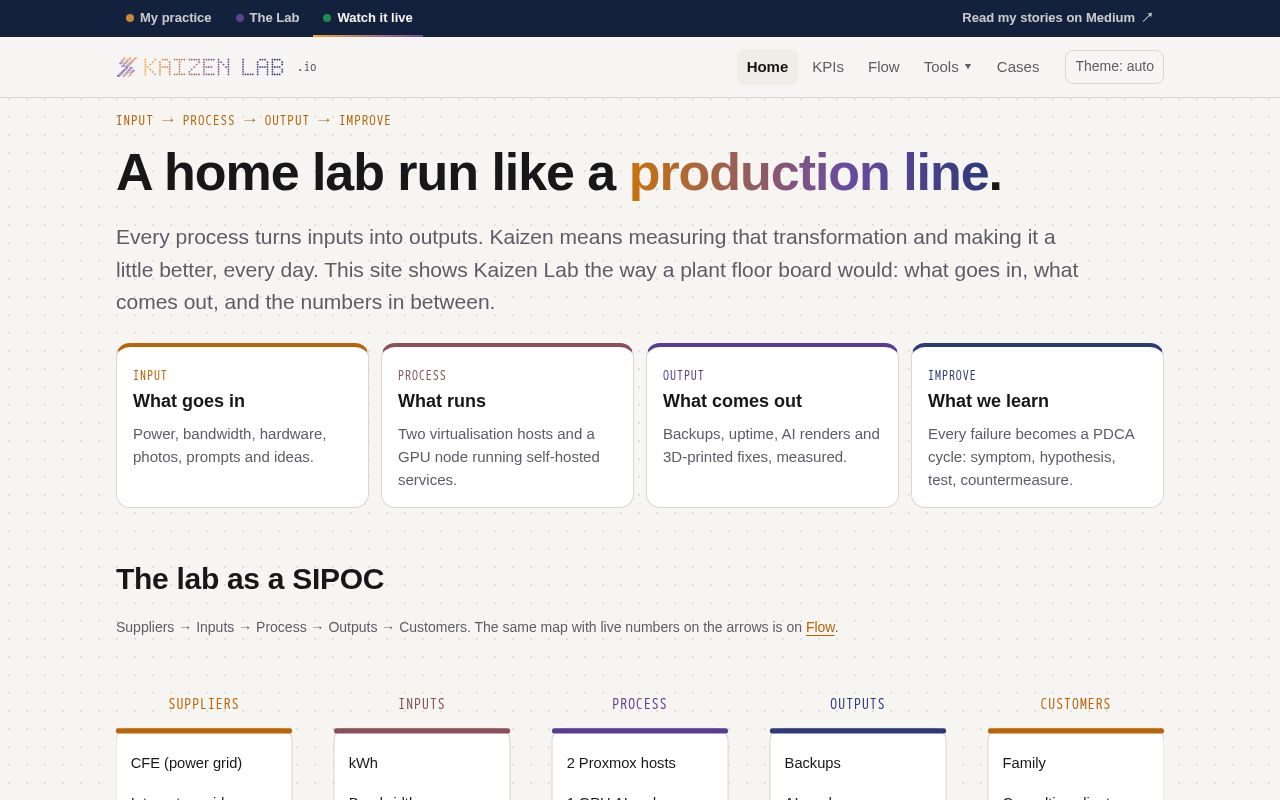The height and width of the screenshot is (800, 1280).
Task: Click the PROCESS column header
Action: tap(640, 704)
